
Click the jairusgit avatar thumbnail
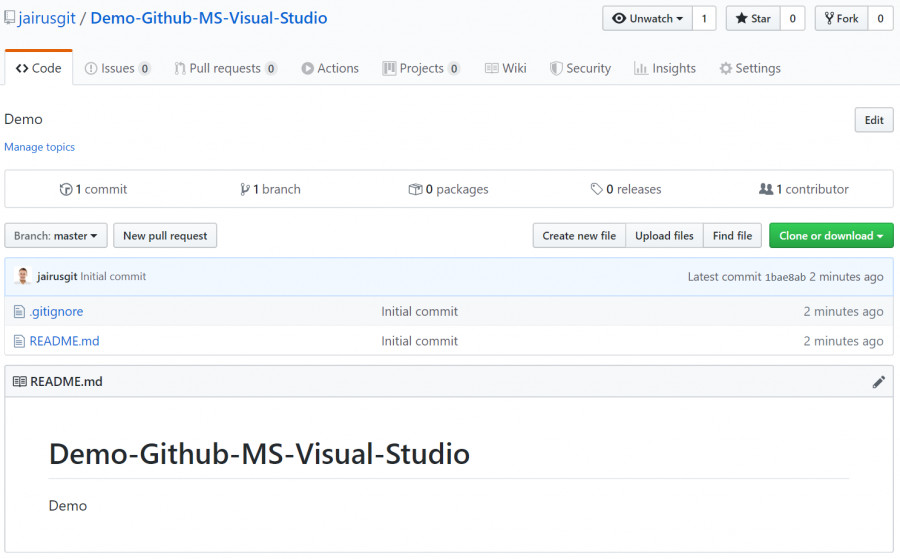[23, 276]
